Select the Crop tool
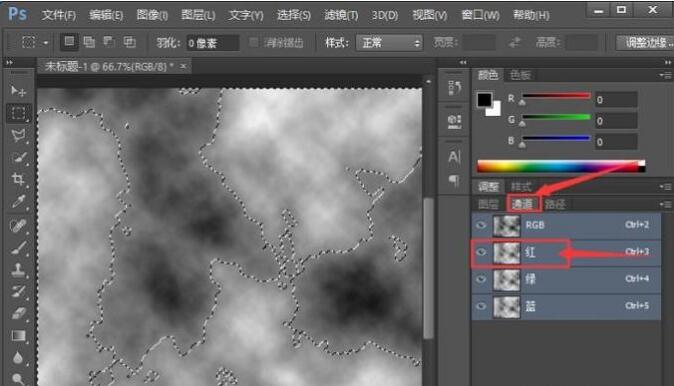674x386 pixels. coord(18,179)
